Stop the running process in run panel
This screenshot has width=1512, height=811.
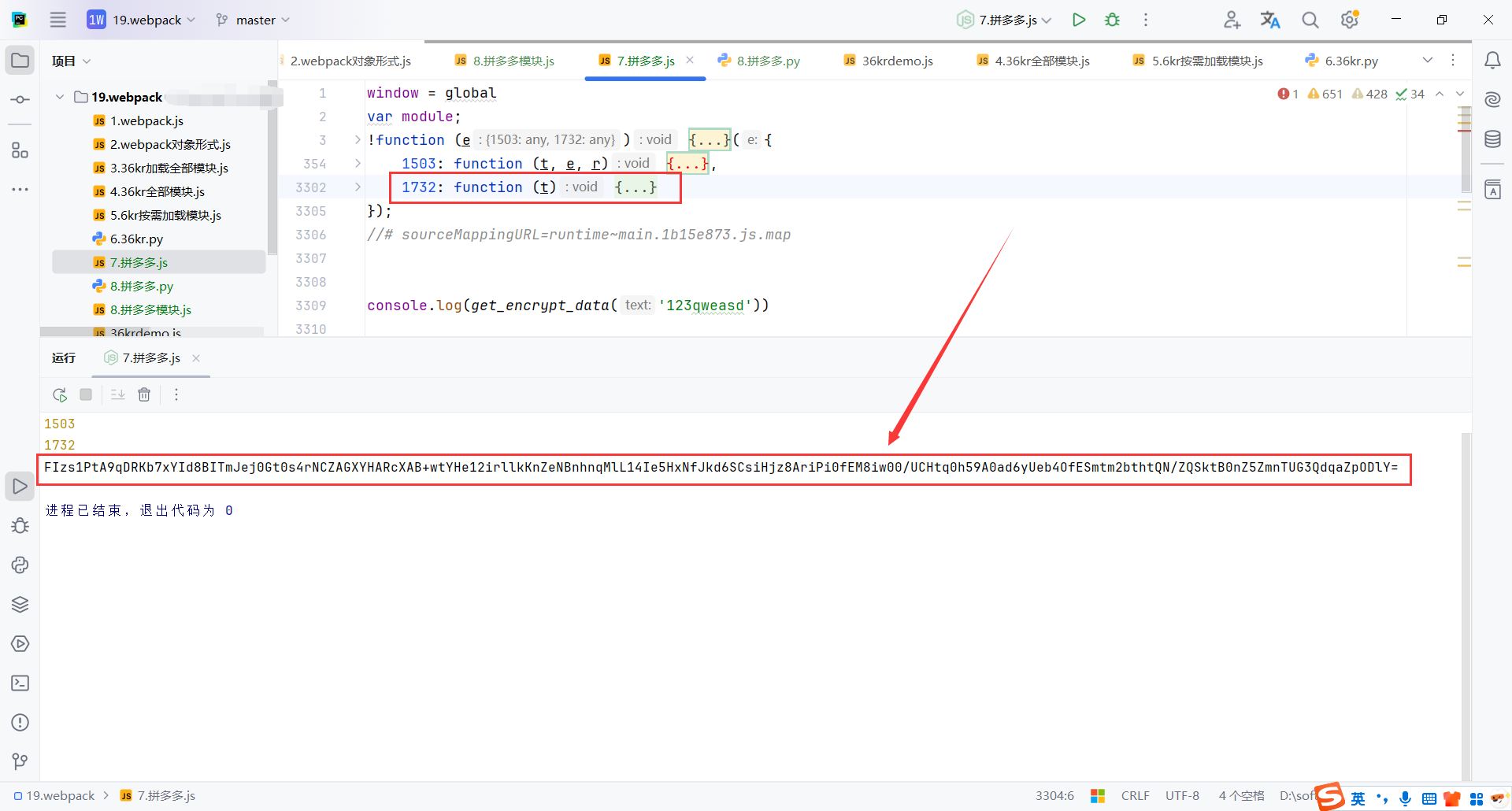86,394
